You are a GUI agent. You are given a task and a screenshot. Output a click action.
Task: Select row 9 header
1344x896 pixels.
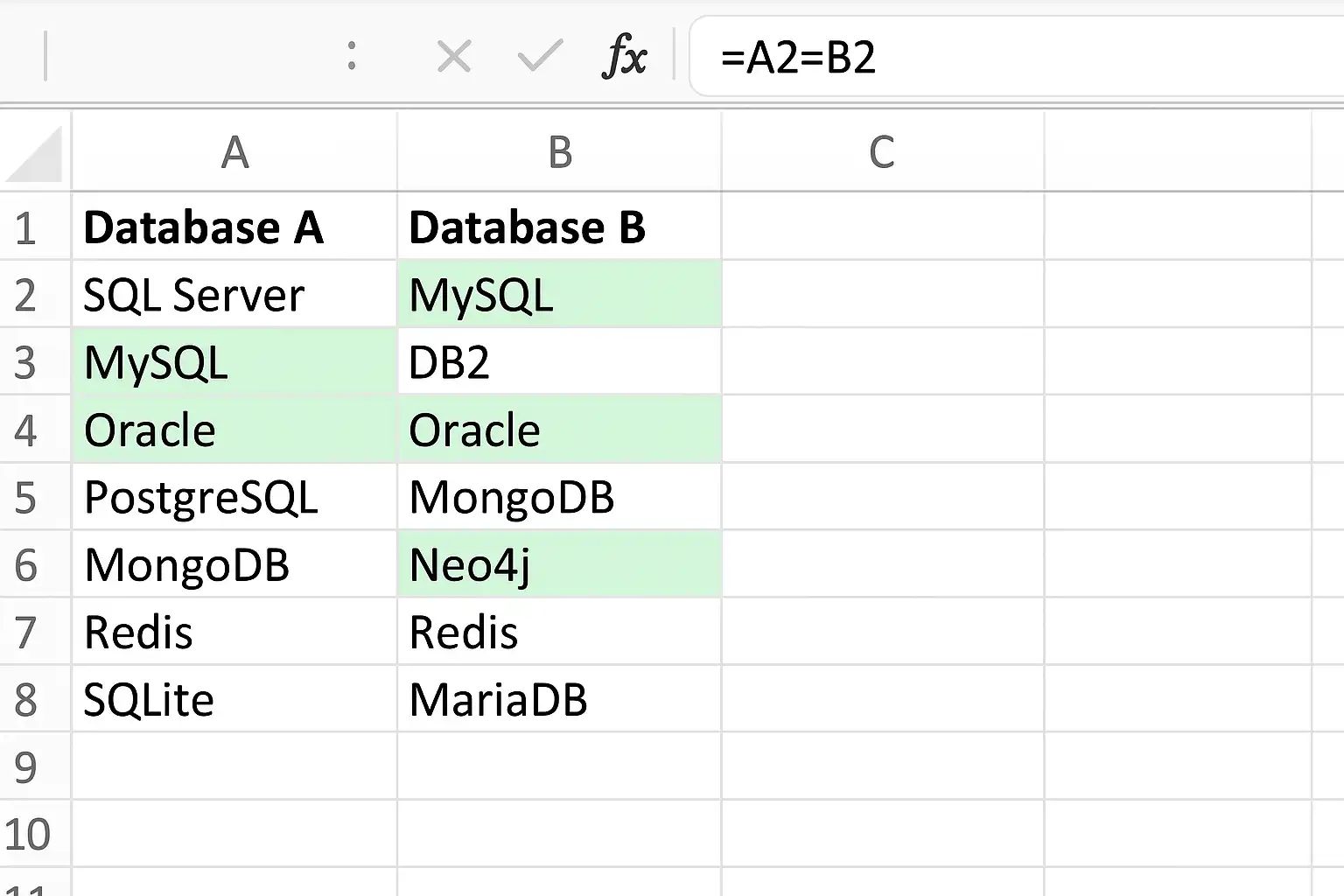point(26,767)
